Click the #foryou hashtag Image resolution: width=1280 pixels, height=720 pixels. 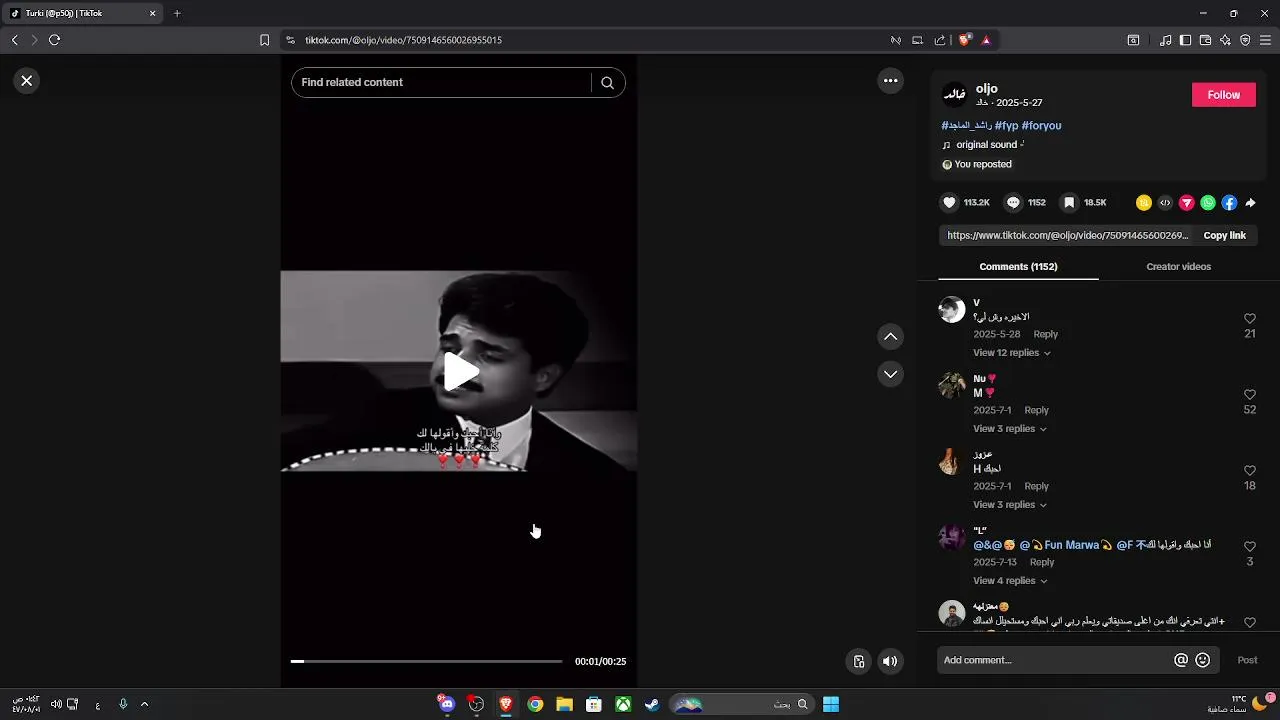point(1041,126)
